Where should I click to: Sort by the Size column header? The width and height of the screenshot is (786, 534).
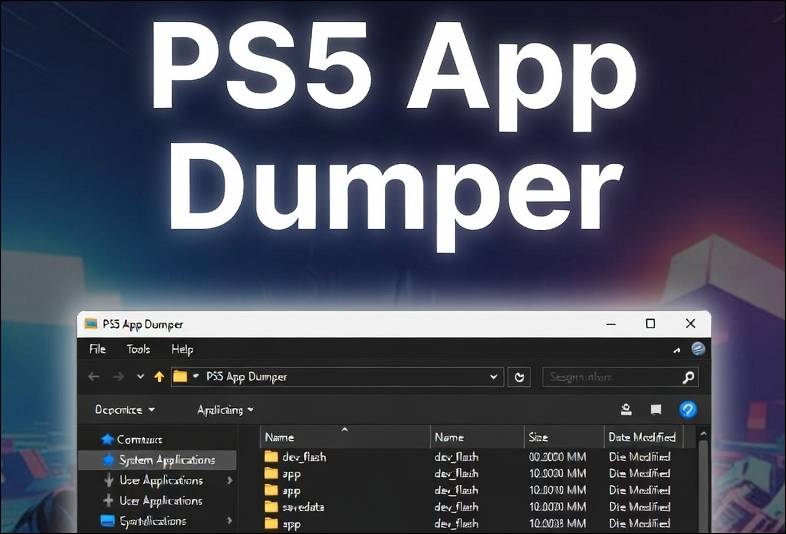click(564, 437)
